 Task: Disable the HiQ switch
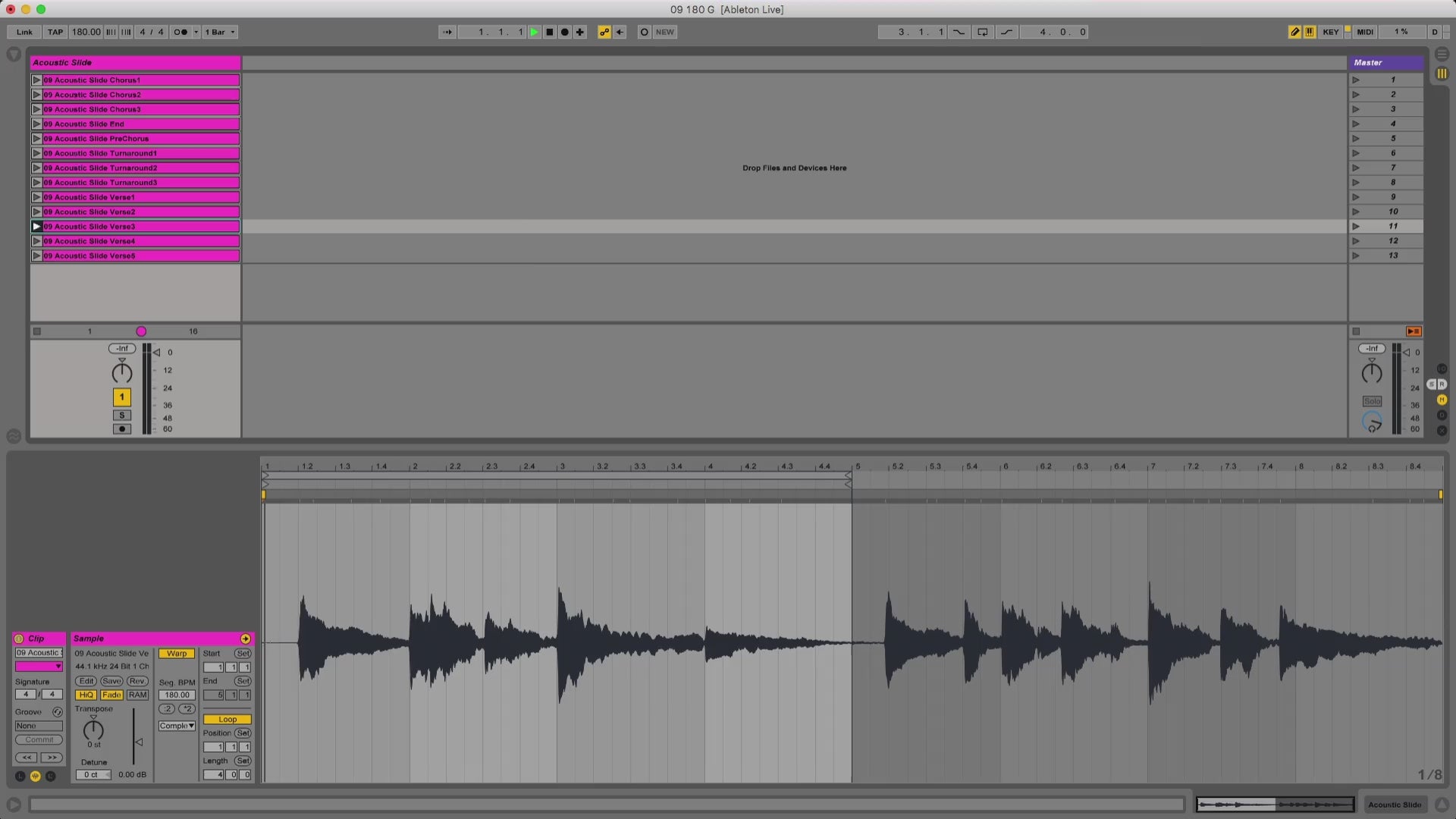click(86, 695)
